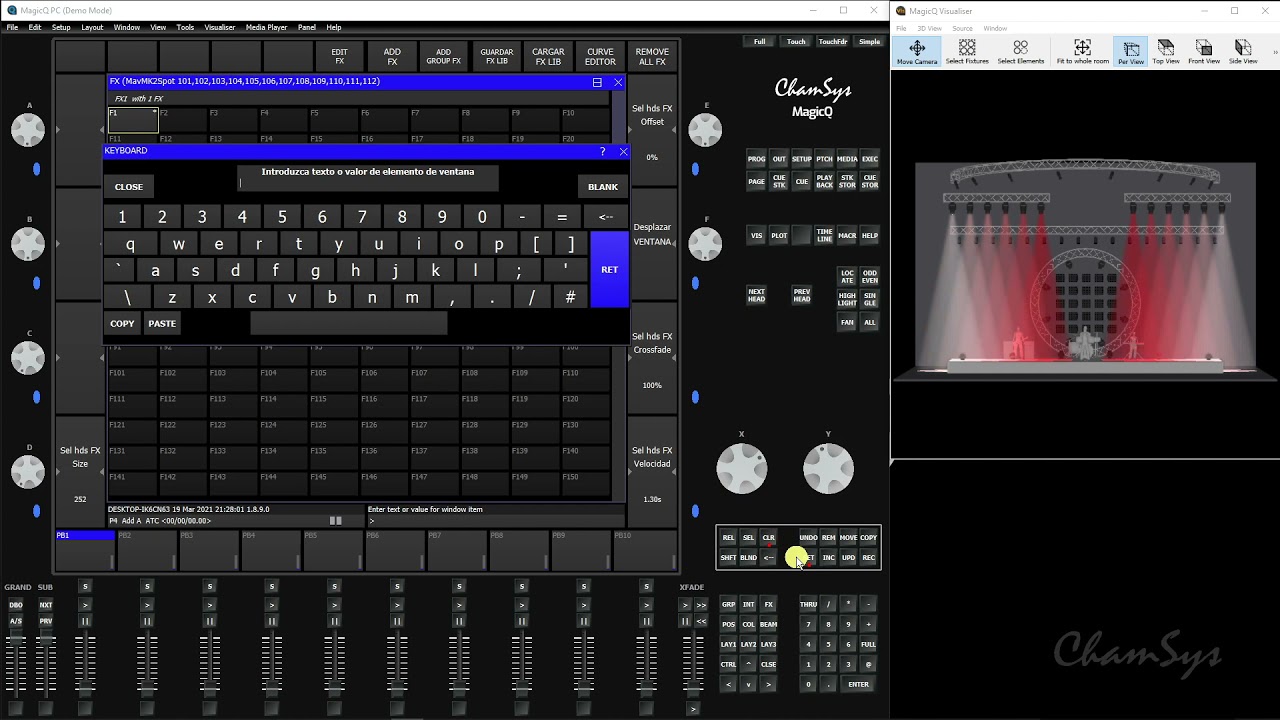Click the NEXT HEAD button
Viewport: 1280px width, 720px height.
[757, 295]
